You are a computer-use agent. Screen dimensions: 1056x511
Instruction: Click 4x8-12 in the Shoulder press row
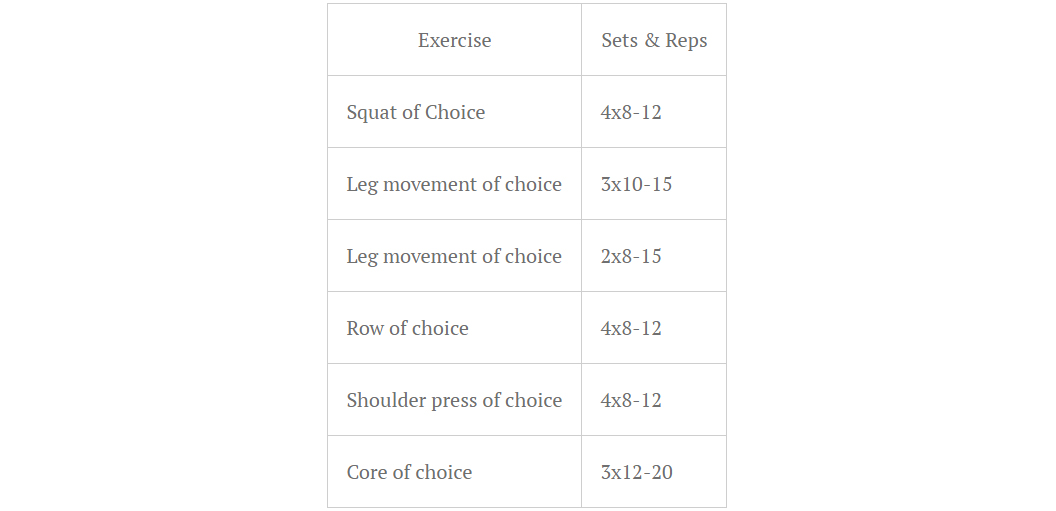(631, 401)
